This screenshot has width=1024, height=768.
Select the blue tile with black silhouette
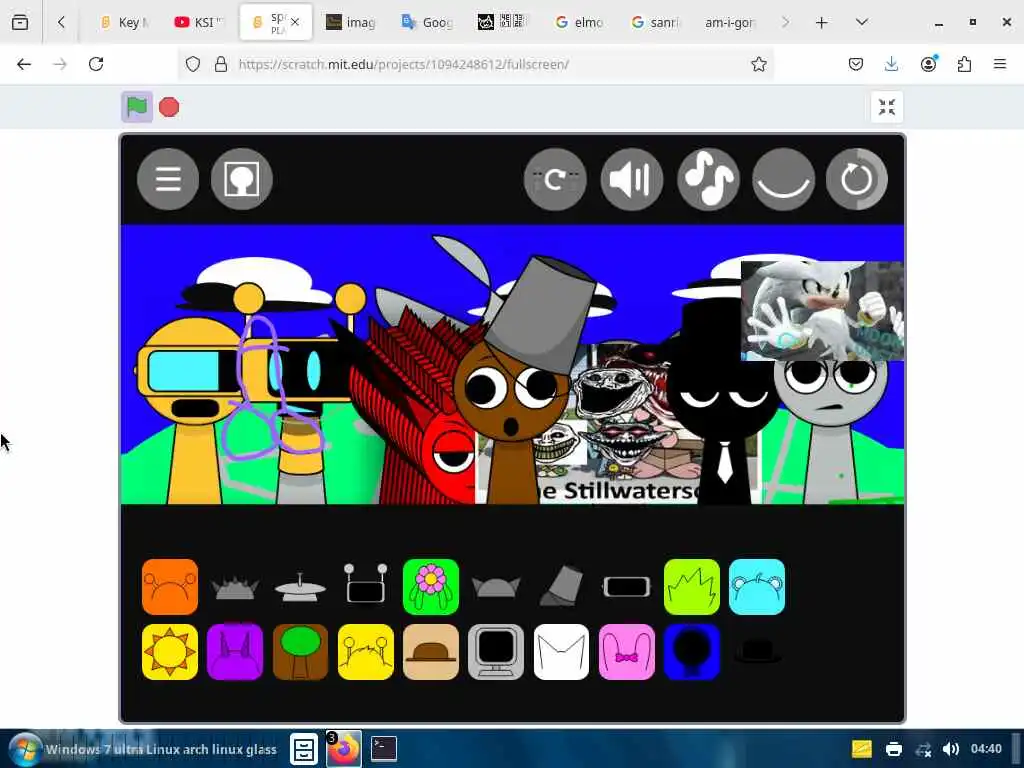(692, 652)
